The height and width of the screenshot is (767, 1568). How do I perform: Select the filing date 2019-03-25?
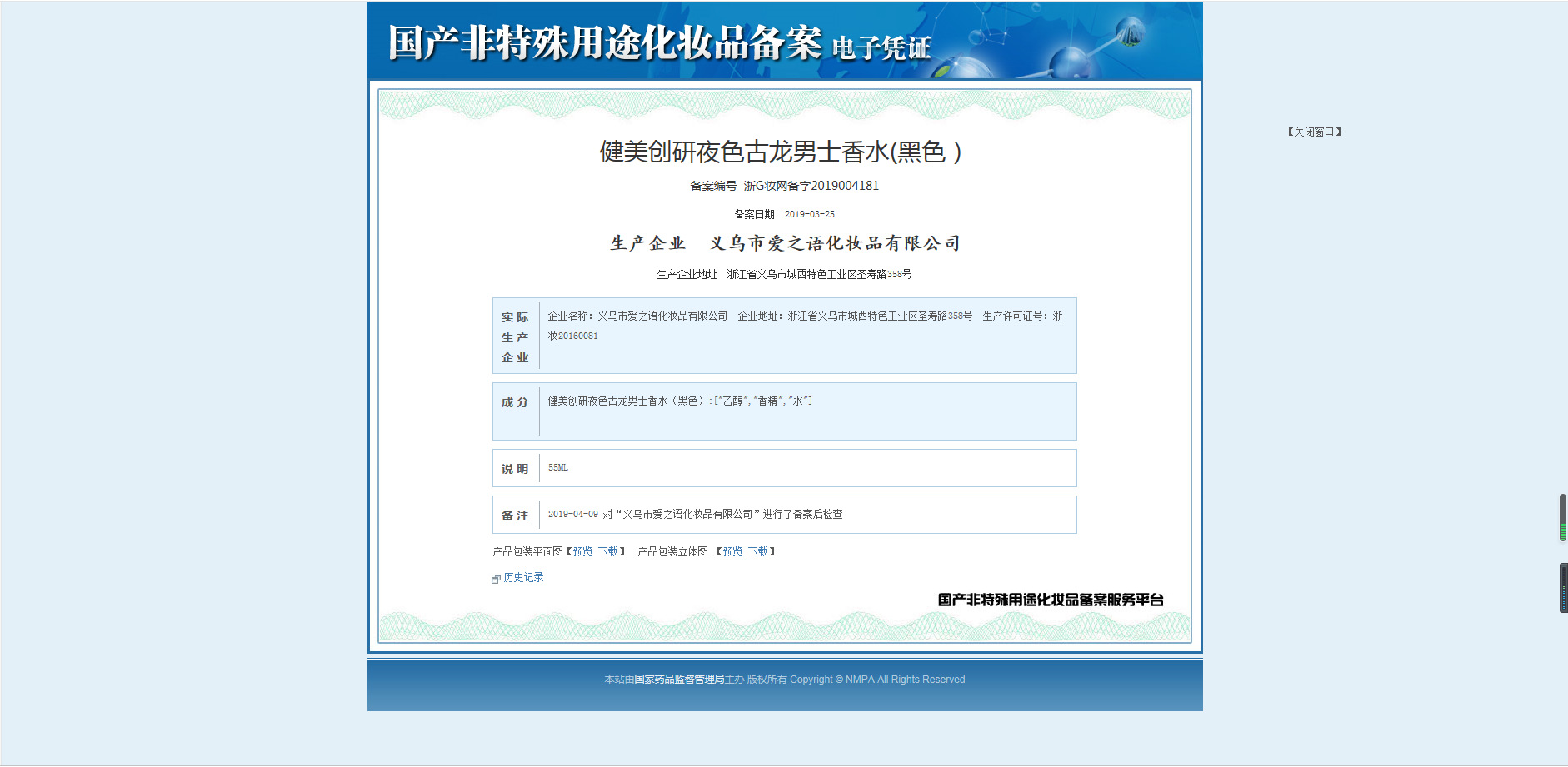pyautogui.click(x=810, y=214)
